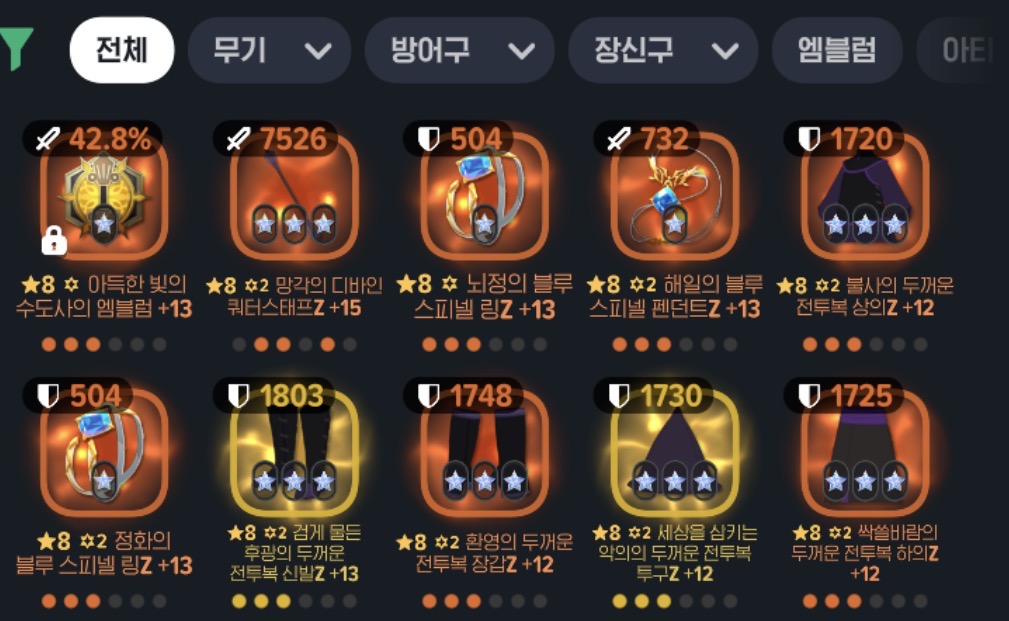Click the 망각의 디바인 쿼터스태프Z +15 label
The image size is (1009, 621).
point(294,296)
